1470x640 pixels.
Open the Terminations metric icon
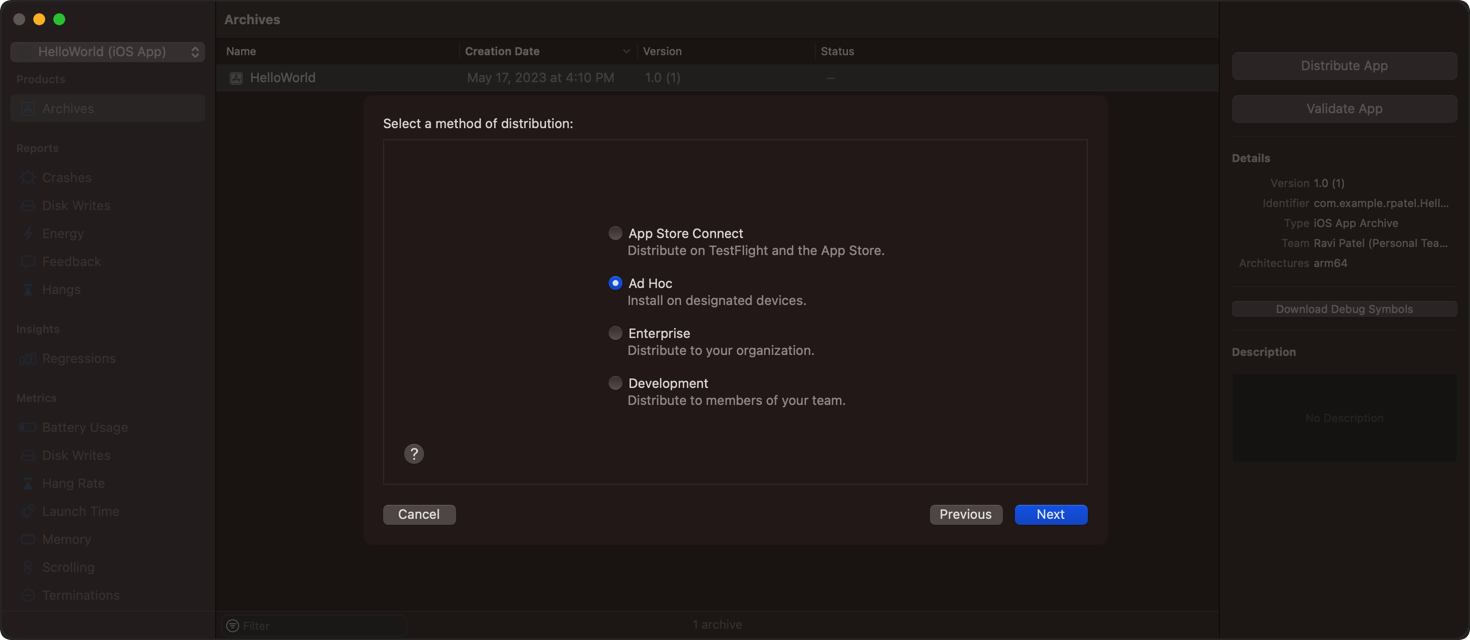(28, 595)
